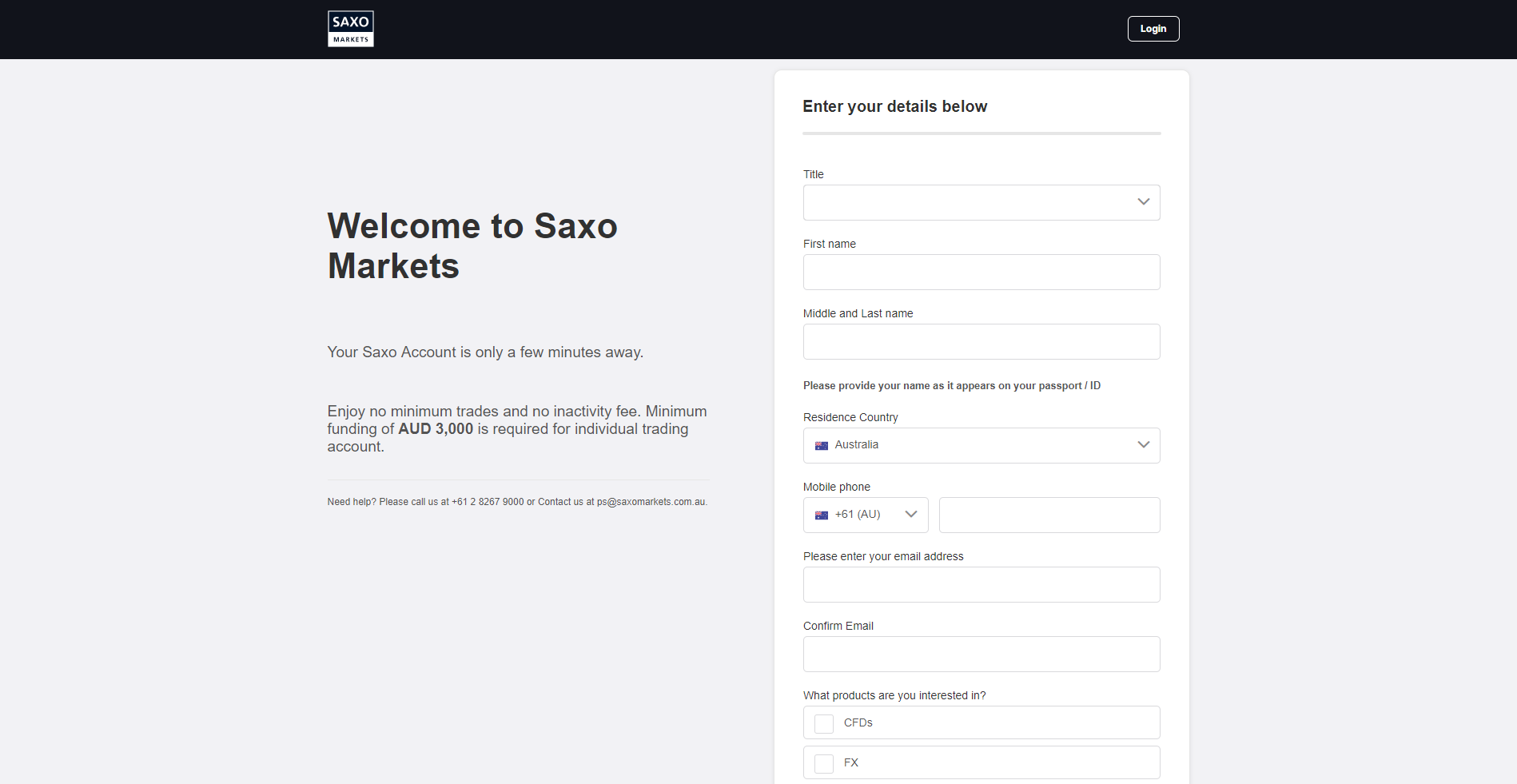Click the Middle and Last name field
1517x784 pixels.
click(x=981, y=341)
